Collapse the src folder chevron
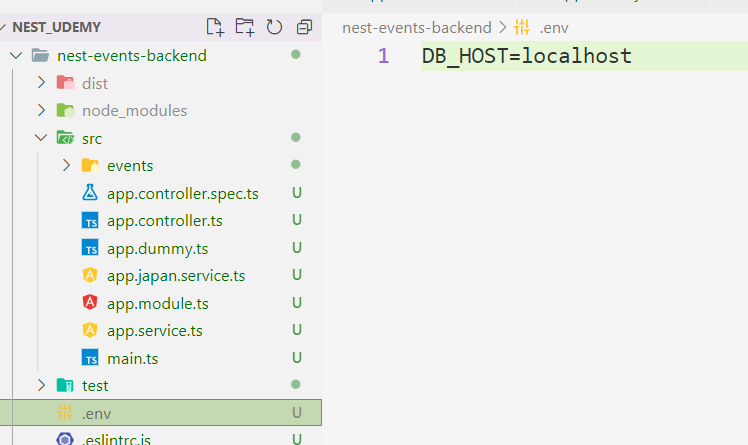 tap(41, 138)
